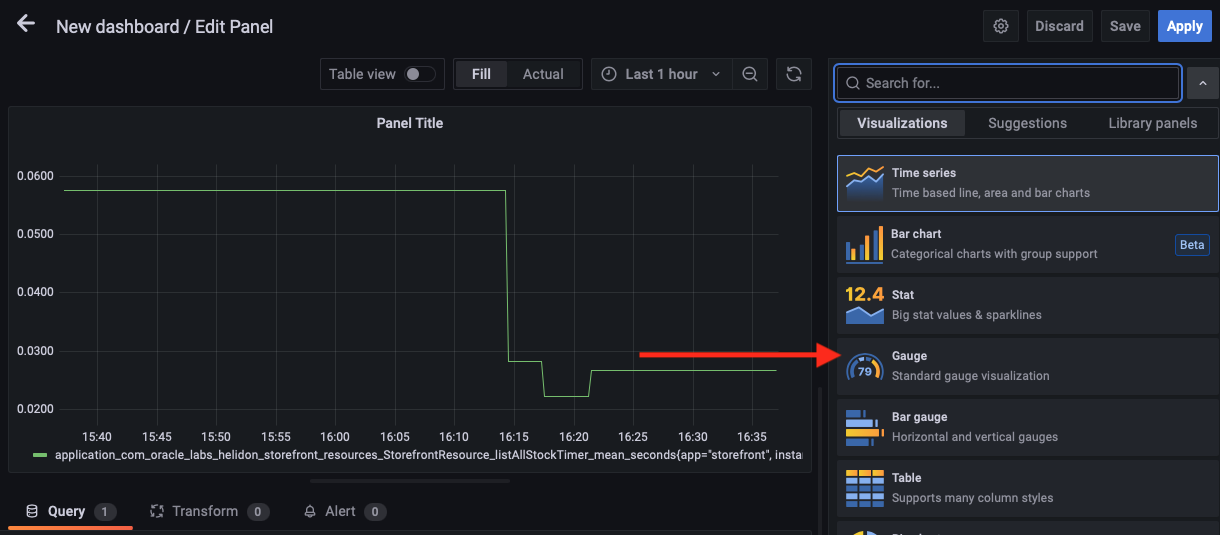
Task: Click the 'Big stat values & sparklines' description
Action: click(x=967, y=315)
